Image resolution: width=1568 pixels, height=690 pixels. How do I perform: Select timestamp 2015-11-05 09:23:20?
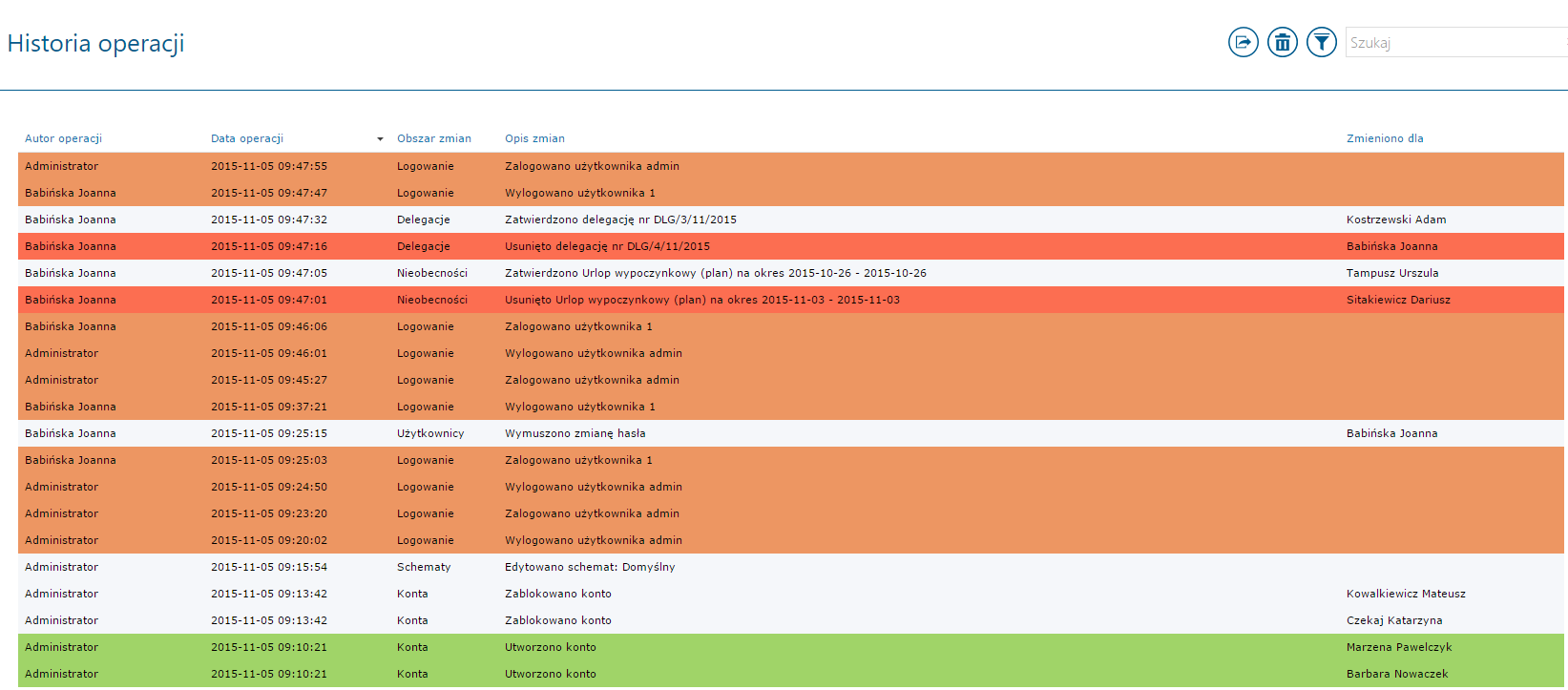tap(269, 513)
